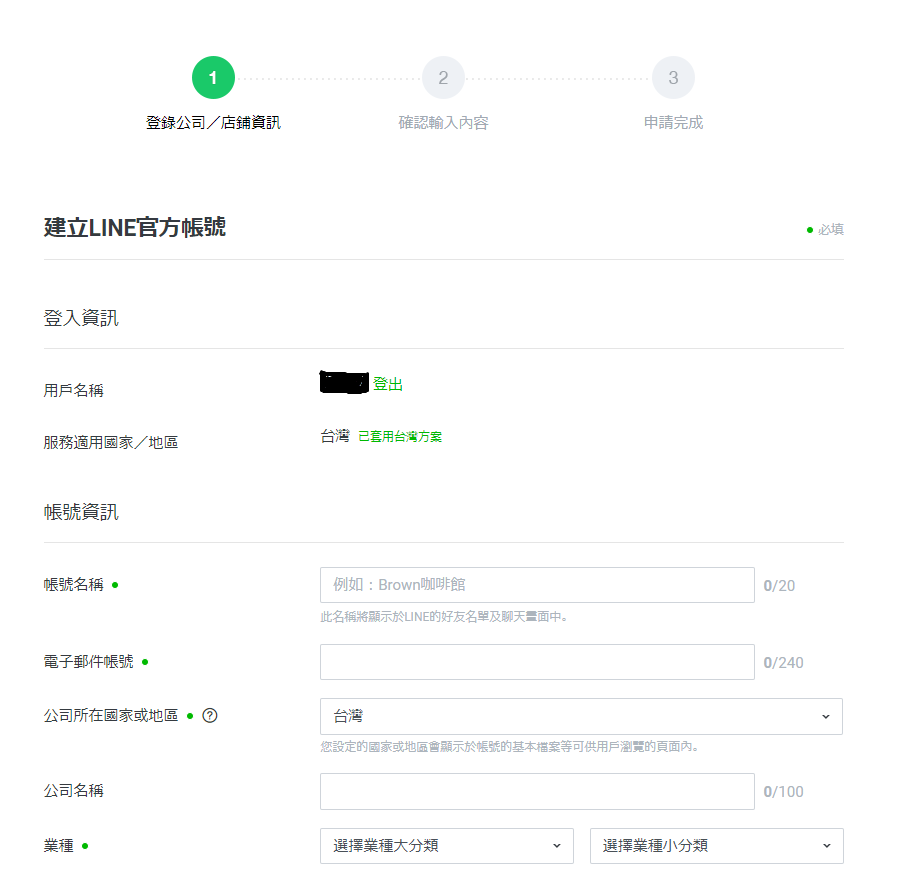Click the 公司名稱 field label

[73, 790]
